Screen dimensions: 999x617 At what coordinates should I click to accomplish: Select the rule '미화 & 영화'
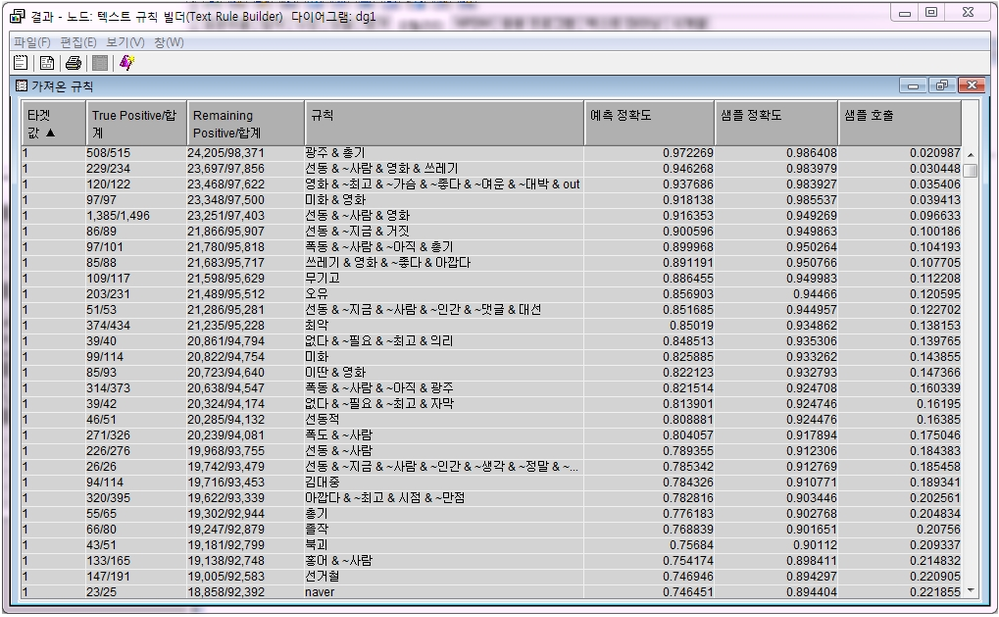[x=335, y=200]
